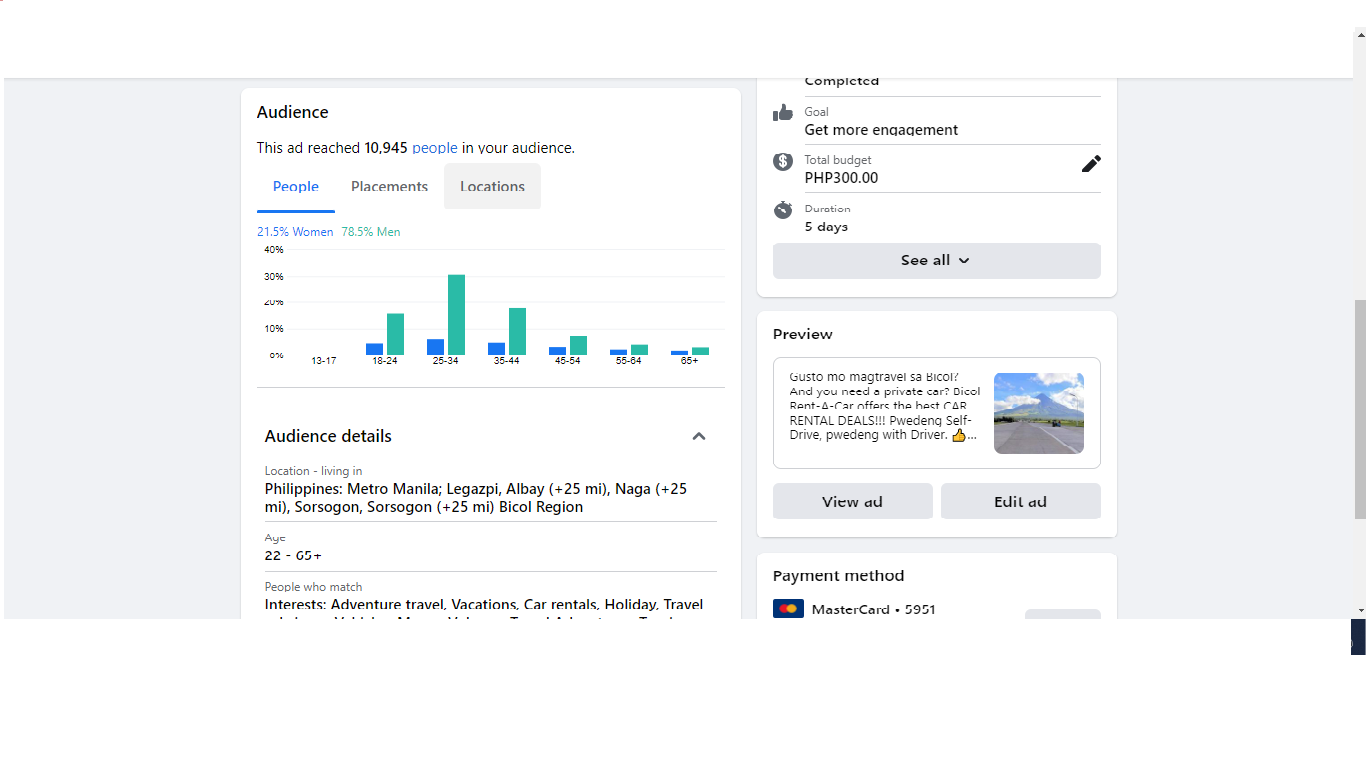Open the Placements tab
The image size is (1366, 768).
389,187
